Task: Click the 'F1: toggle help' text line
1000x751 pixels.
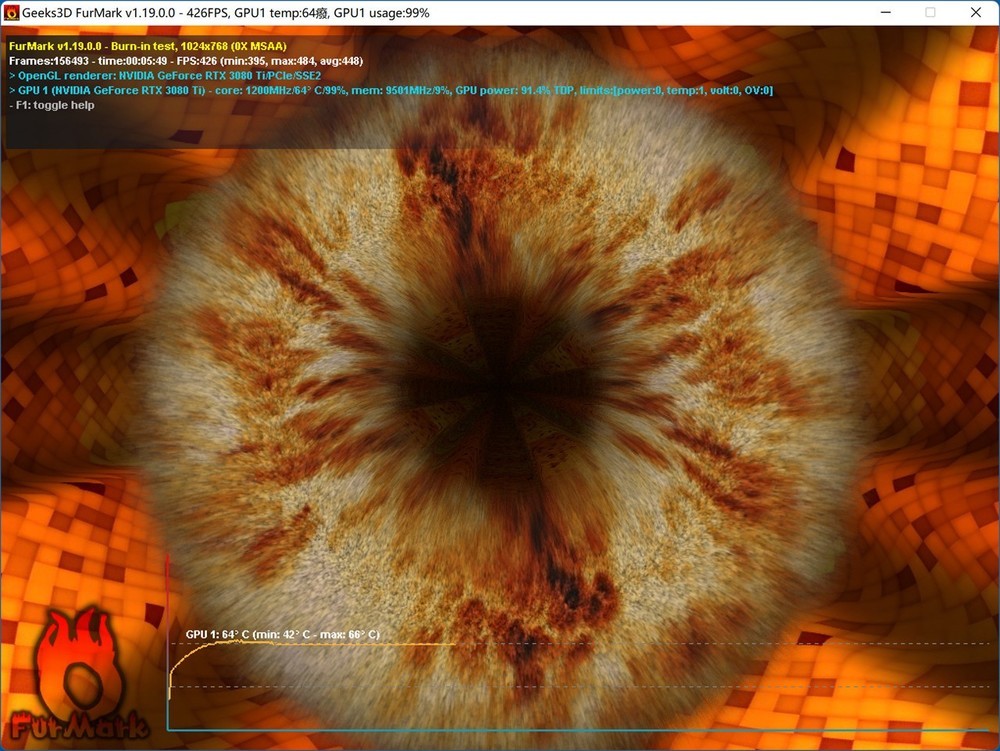Action: [x=52, y=105]
